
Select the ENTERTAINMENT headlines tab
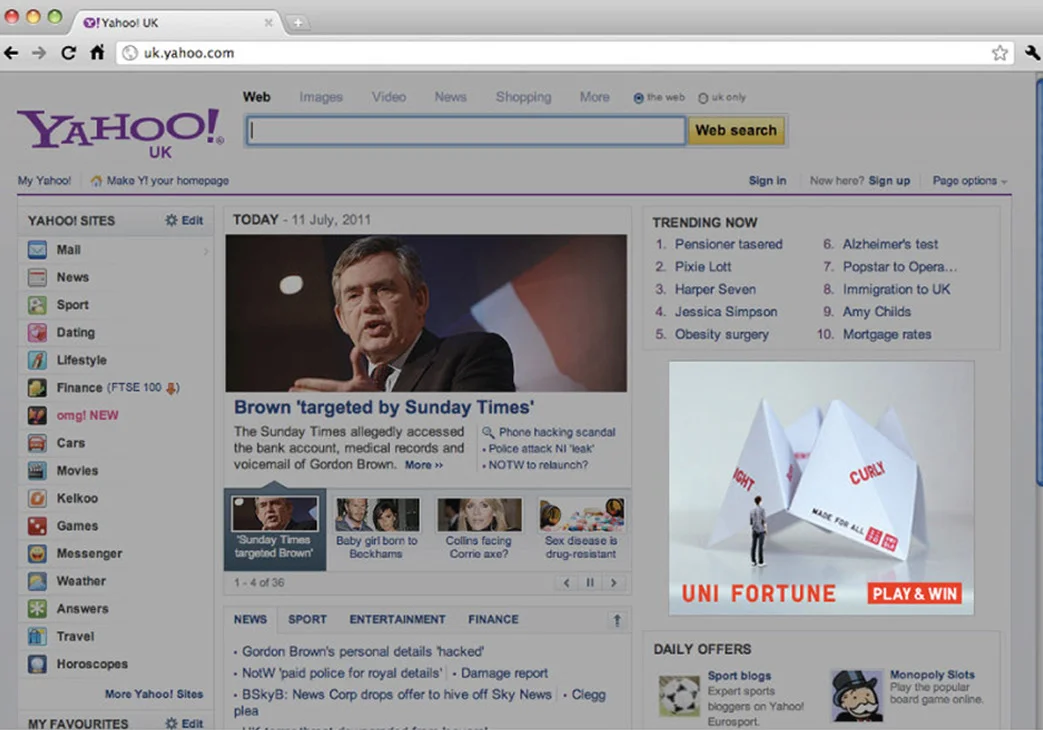397,620
